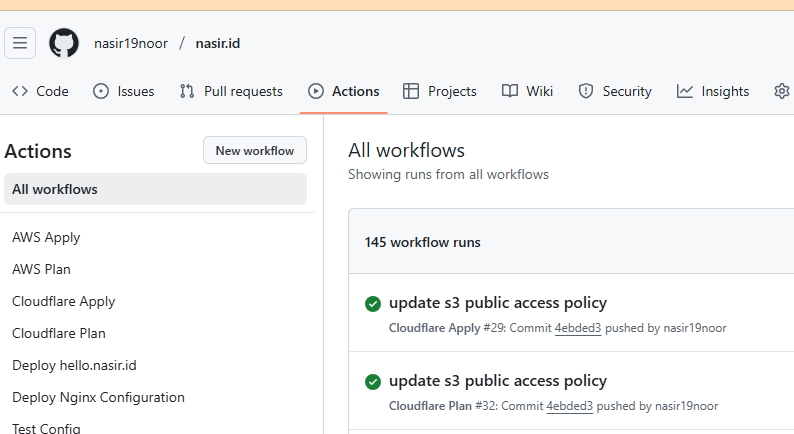Click the green success check for Cloudflare Apply #29
The image size is (794, 434).
click(373, 304)
